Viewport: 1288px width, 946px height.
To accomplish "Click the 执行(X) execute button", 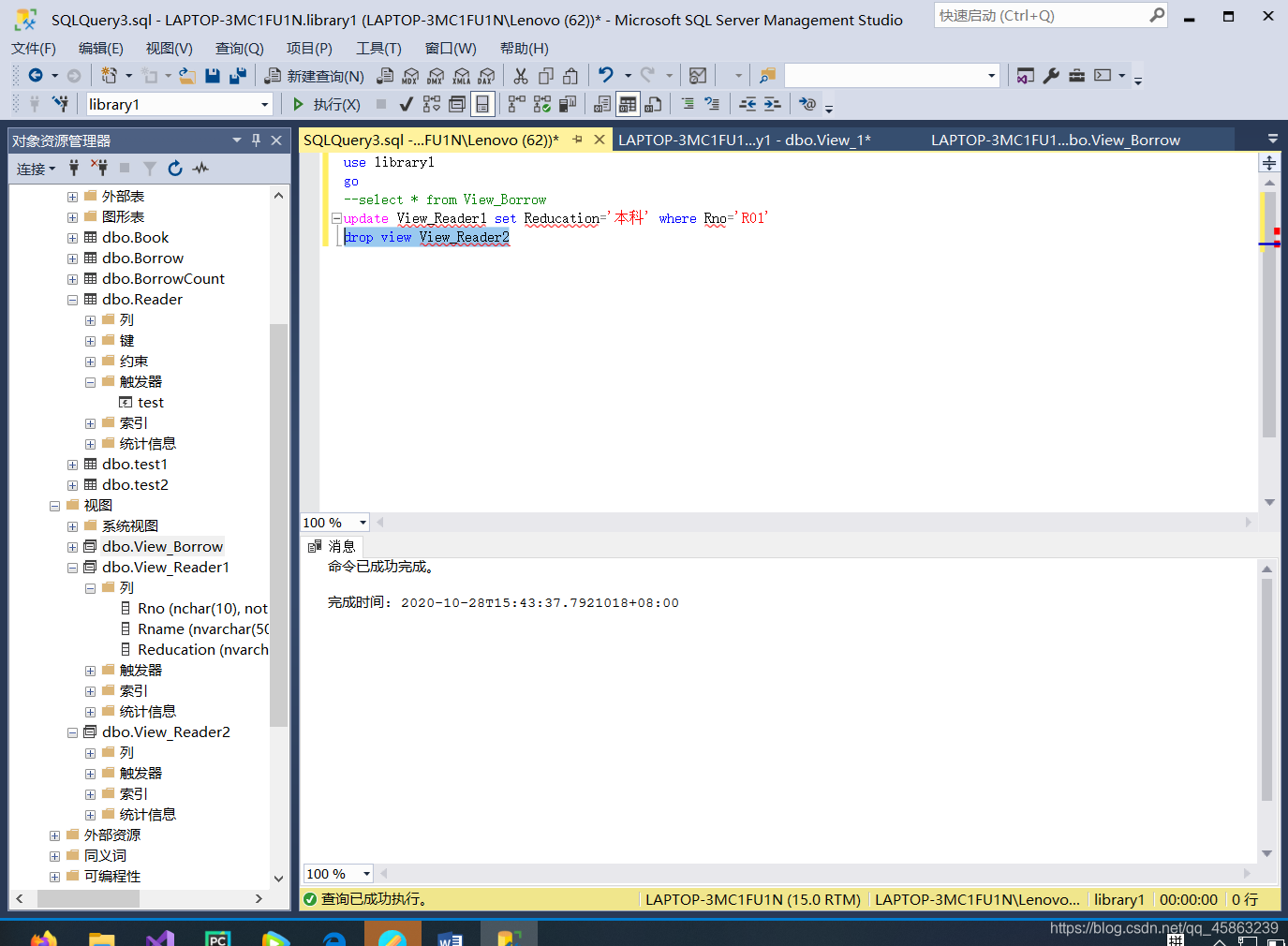I will tap(326, 104).
